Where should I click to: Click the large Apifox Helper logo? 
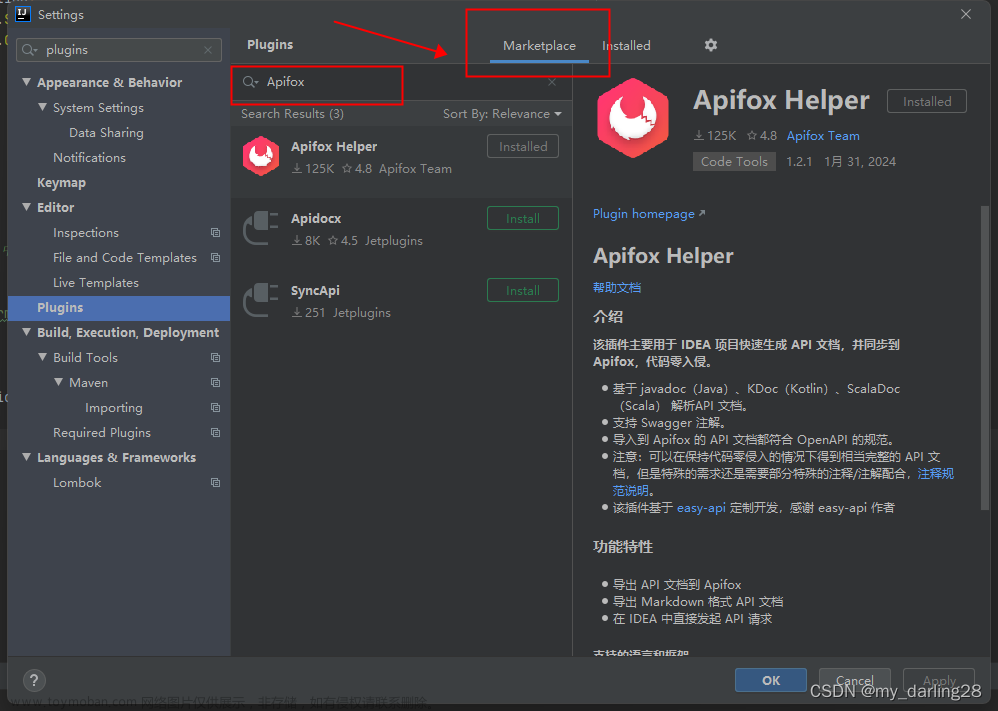[x=633, y=118]
